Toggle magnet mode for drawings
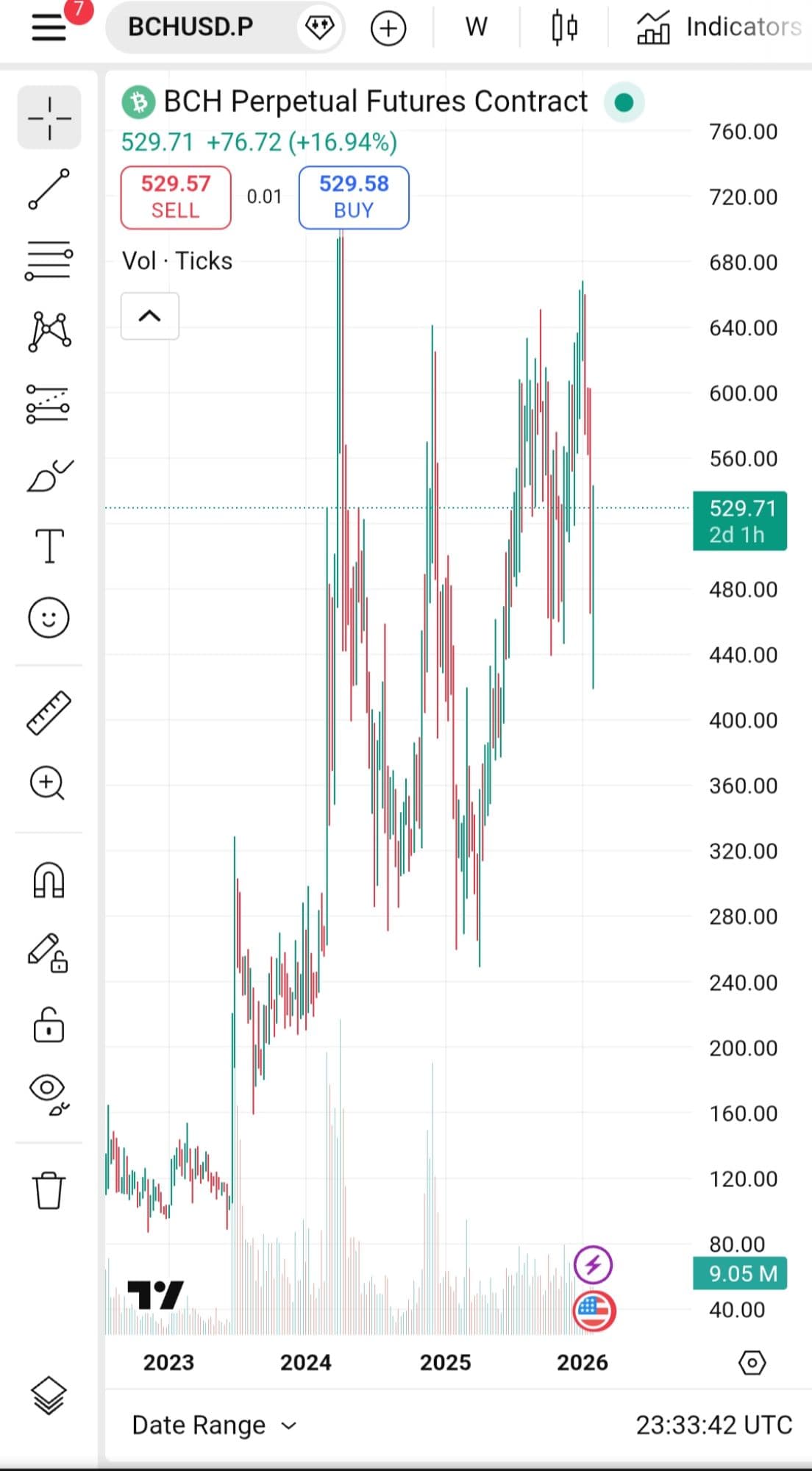 (49, 880)
